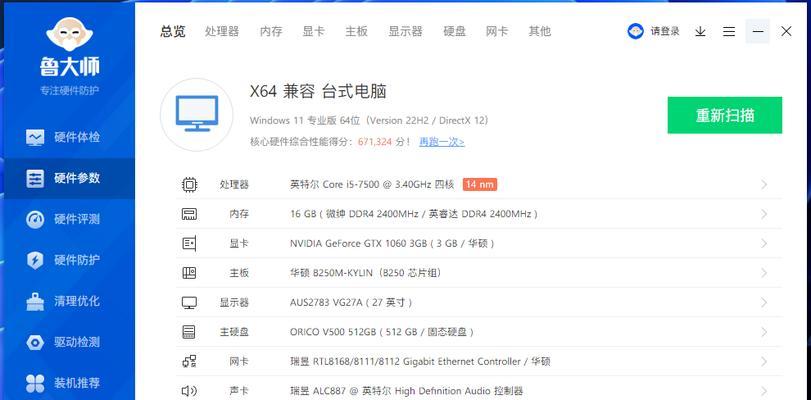The width and height of the screenshot is (811, 400).
Task: Click the Windows 11 专业版 version text
Action: pyautogui.click(x=369, y=121)
